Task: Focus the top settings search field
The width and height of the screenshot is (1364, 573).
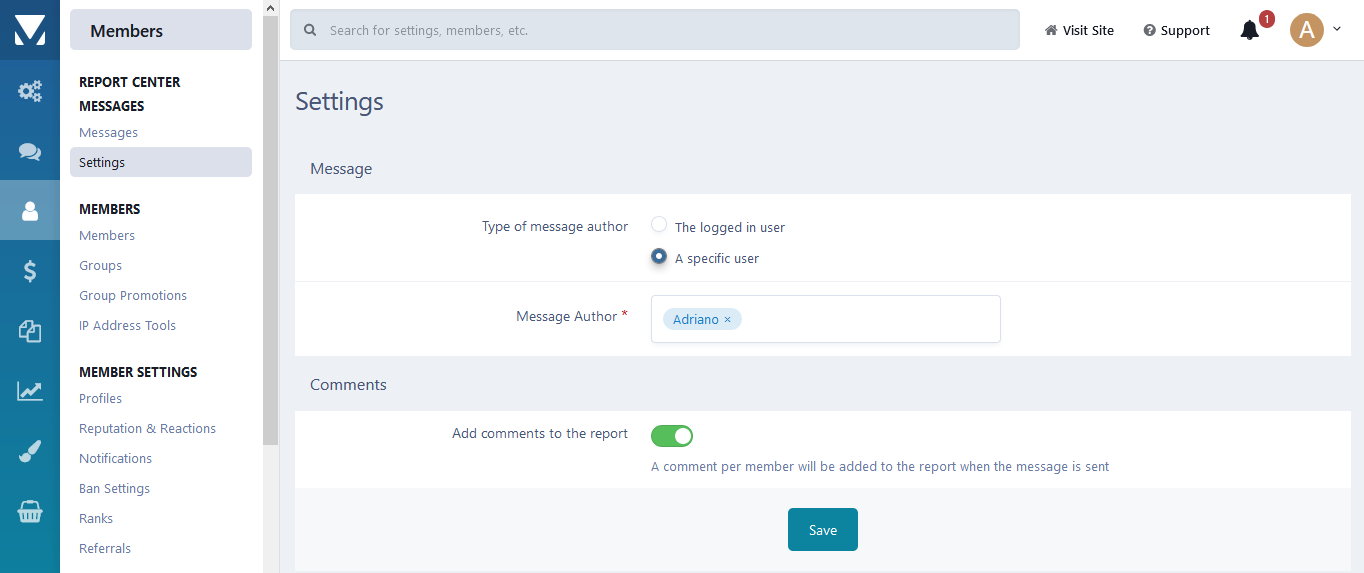Action: pos(655,30)
